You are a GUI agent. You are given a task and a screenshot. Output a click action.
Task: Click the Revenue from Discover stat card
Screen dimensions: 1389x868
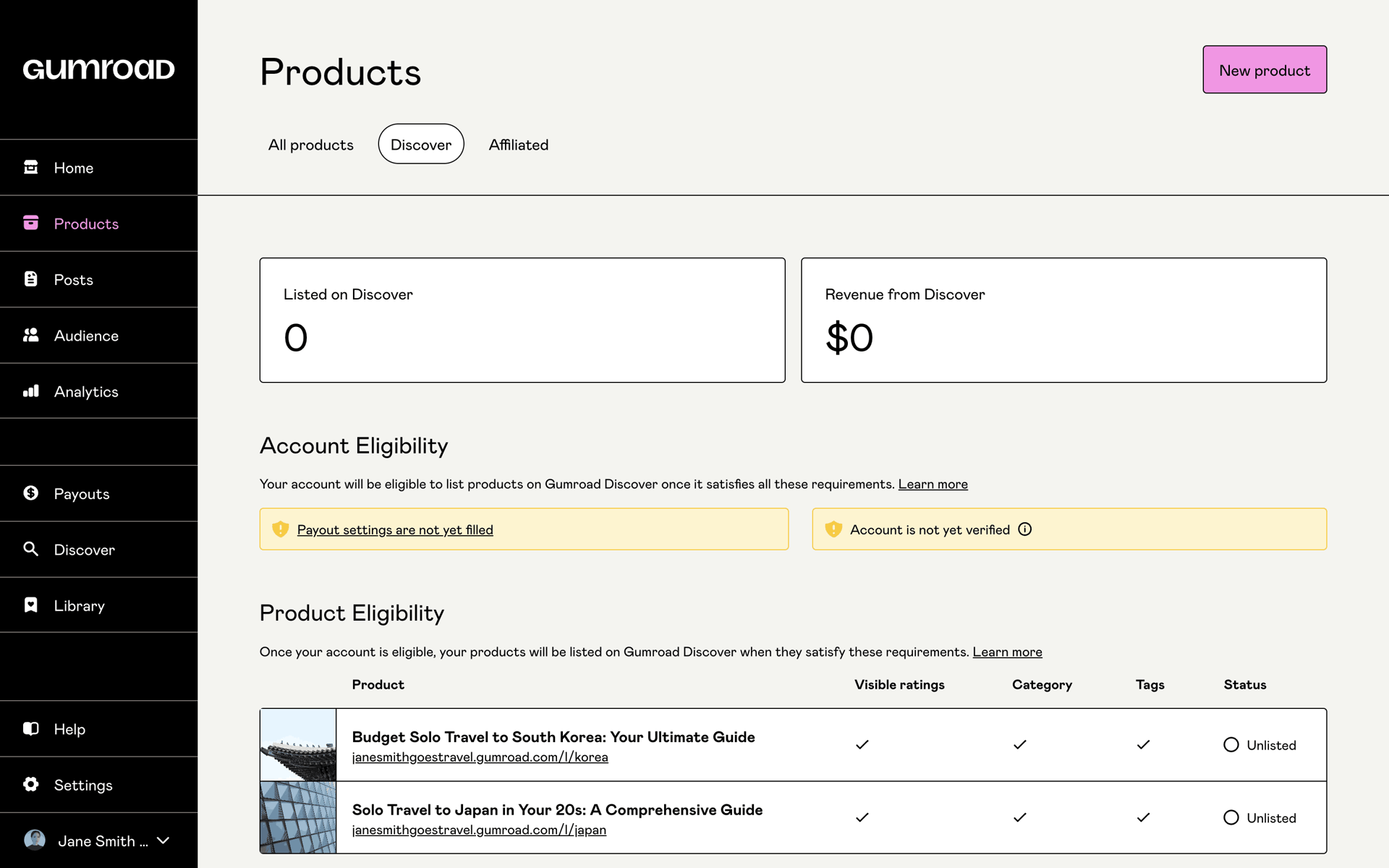pyautogui.click(x=1064, y=320)
